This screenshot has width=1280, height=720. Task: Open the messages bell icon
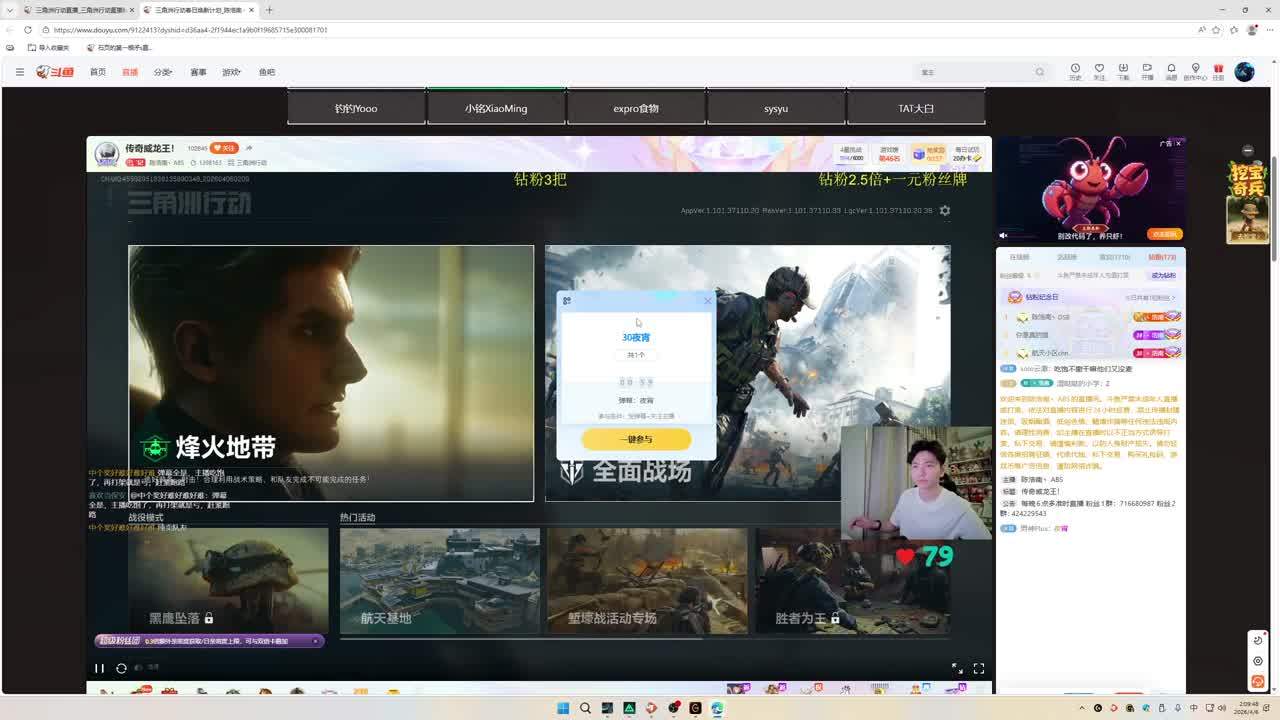coord(1171,71)
